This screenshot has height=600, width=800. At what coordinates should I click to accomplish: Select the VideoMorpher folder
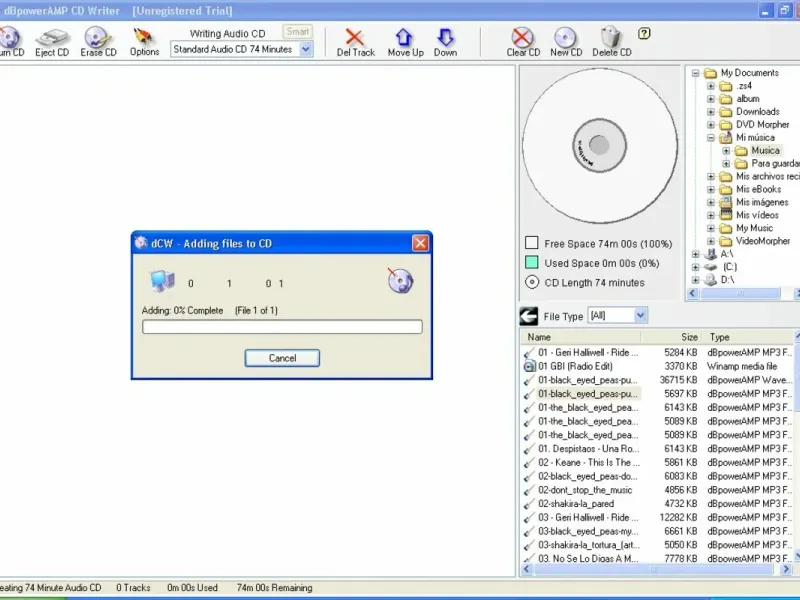pyautogui.click(x=762, y=241)
